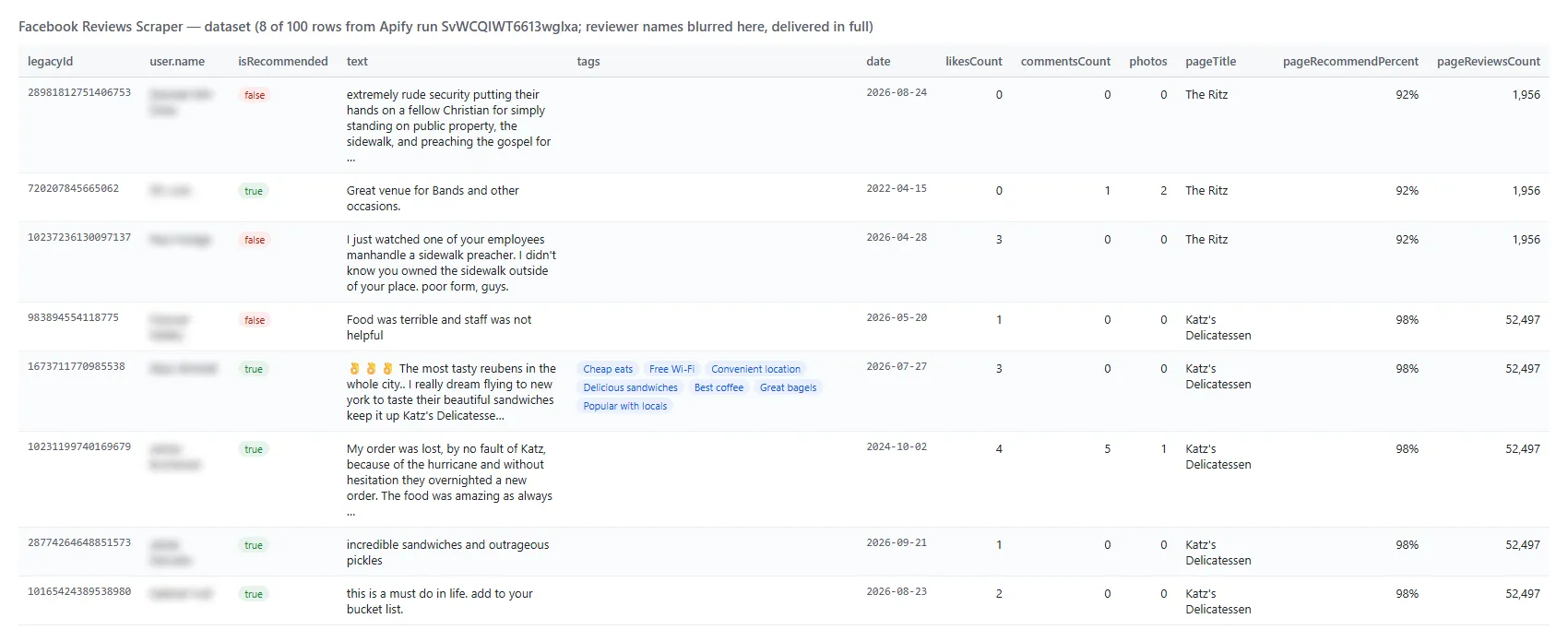
Task: Select legacyId 28981812751406753
Action: 79,93
